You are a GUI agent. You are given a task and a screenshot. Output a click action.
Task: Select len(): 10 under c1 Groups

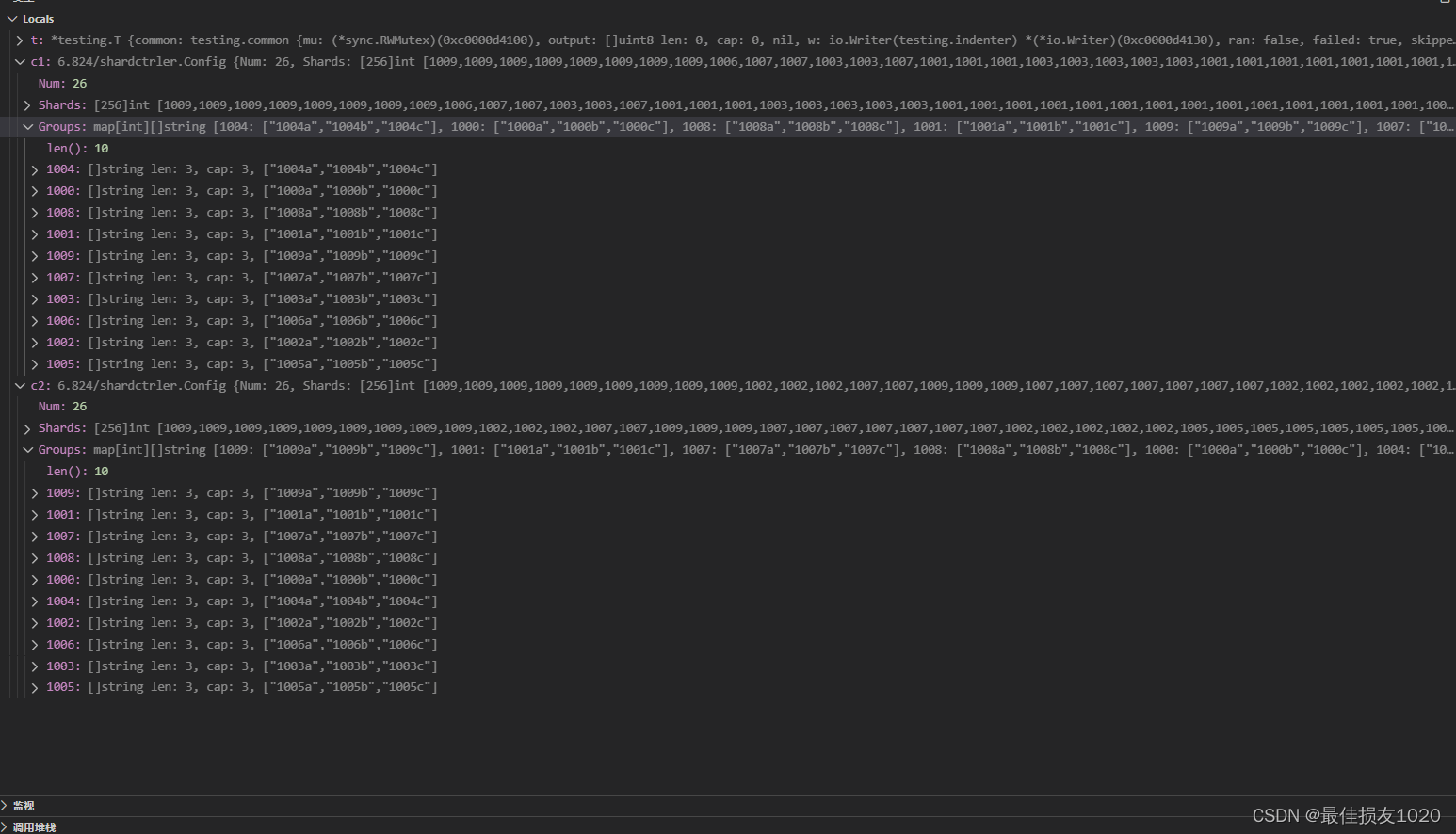click(728, 149)
